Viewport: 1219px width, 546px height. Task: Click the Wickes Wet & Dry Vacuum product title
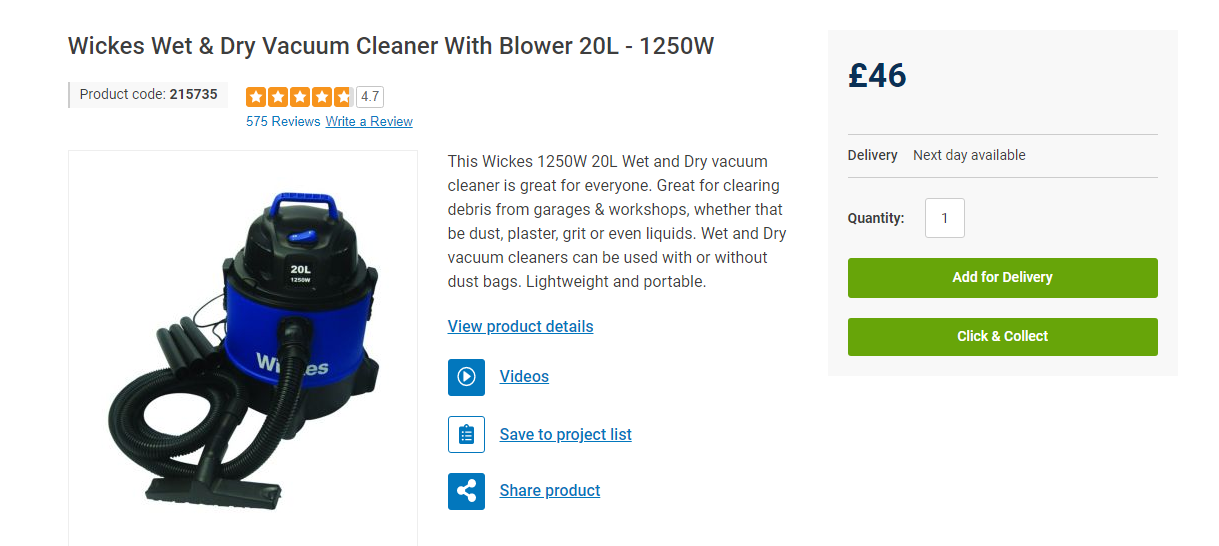click(391, 46)
